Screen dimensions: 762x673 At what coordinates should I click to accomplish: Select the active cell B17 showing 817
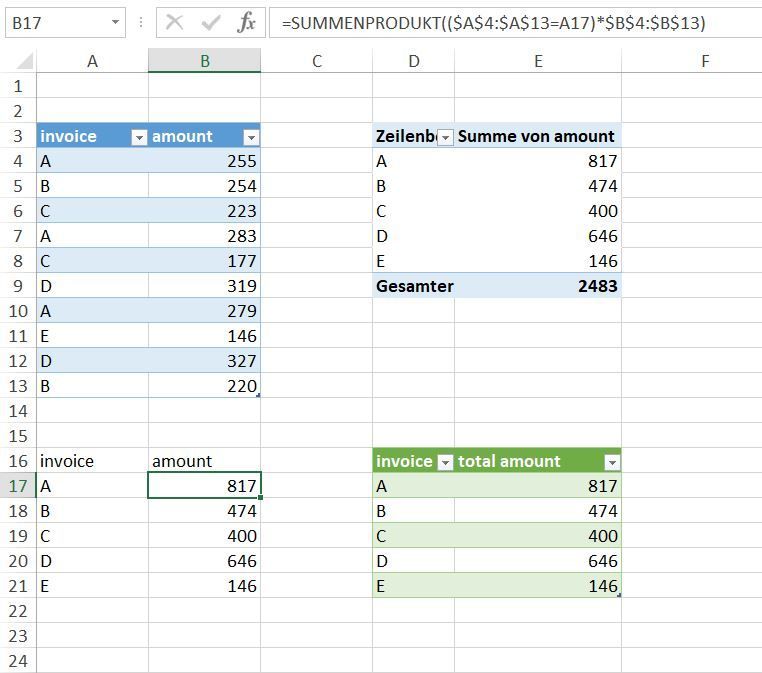point(205,485)
